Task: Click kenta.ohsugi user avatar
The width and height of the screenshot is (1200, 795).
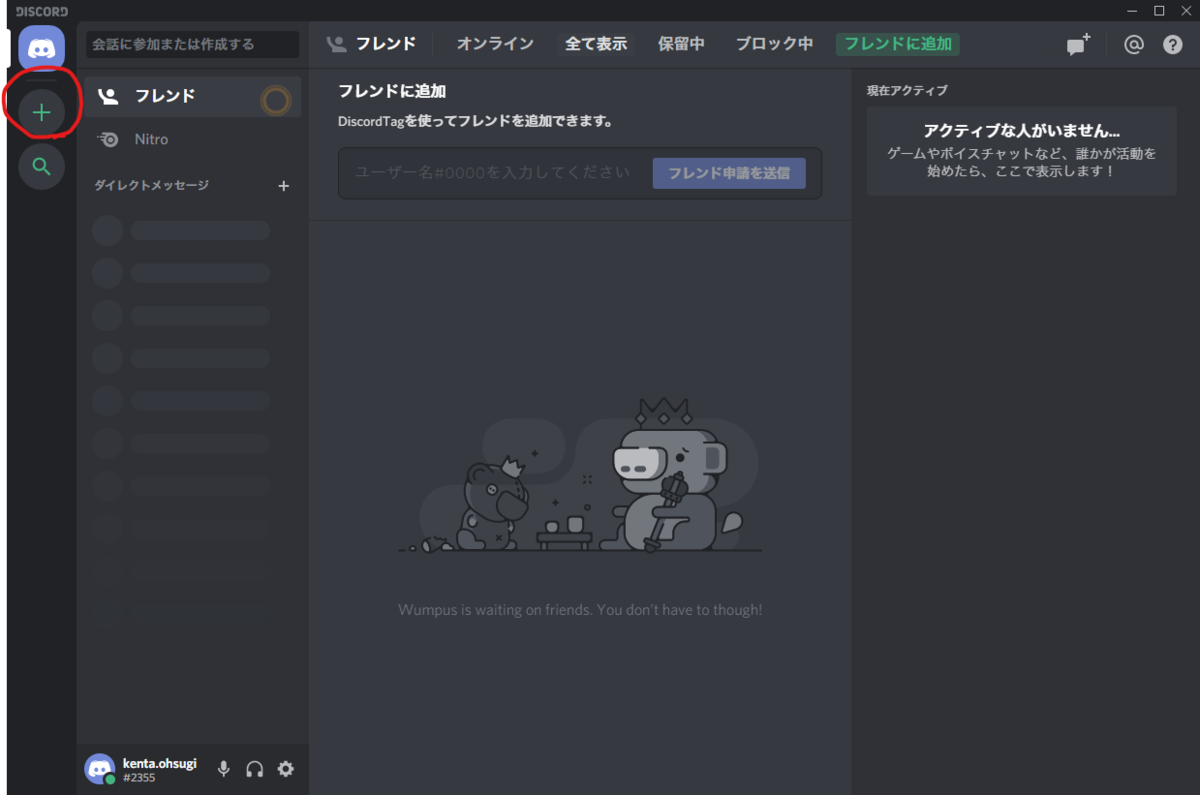Action: [x=100, y=769]
